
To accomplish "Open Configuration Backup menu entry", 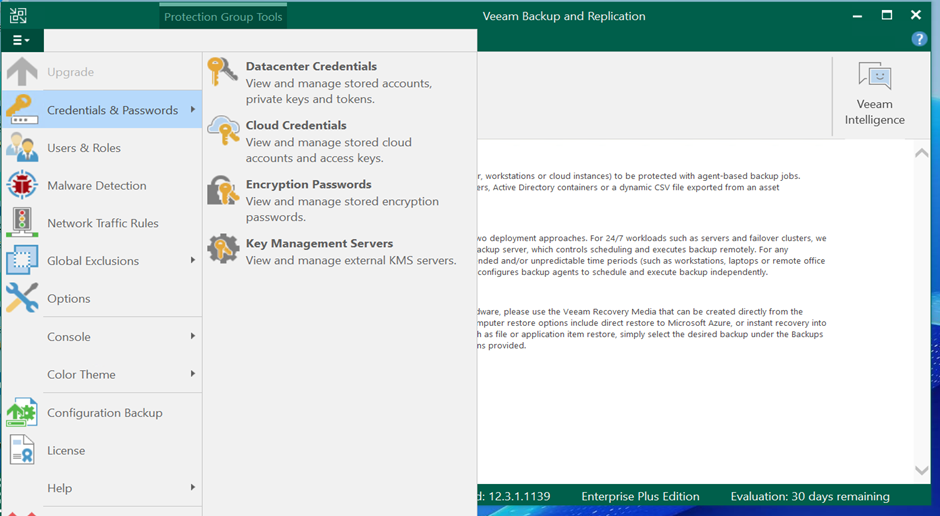I will pos(102,412).
